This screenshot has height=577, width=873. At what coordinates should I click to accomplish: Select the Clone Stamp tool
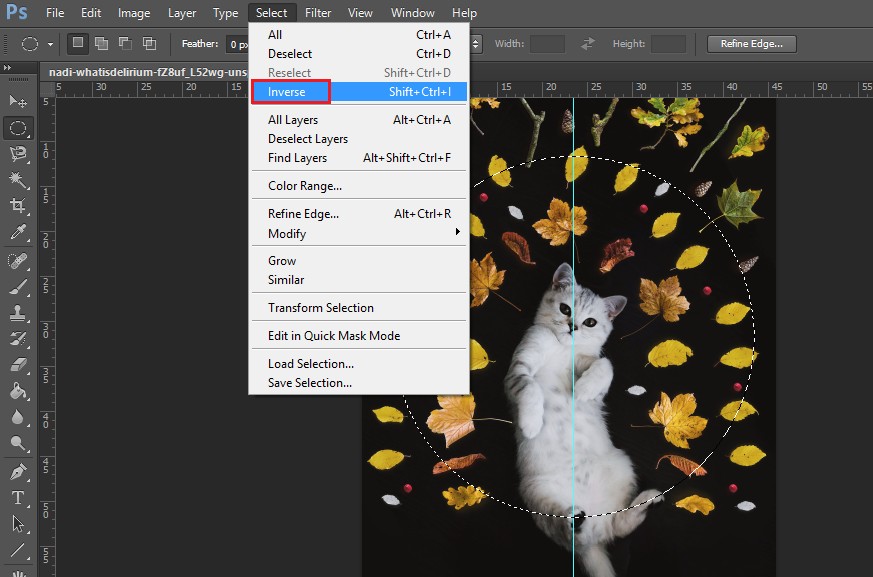pos(18,312)
